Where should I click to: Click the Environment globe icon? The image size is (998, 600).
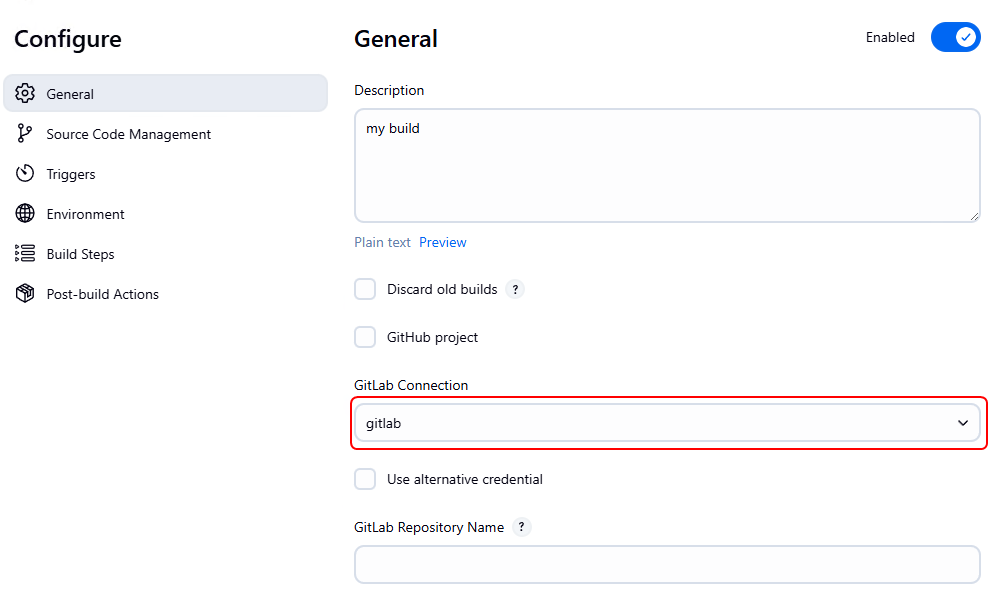25,214
